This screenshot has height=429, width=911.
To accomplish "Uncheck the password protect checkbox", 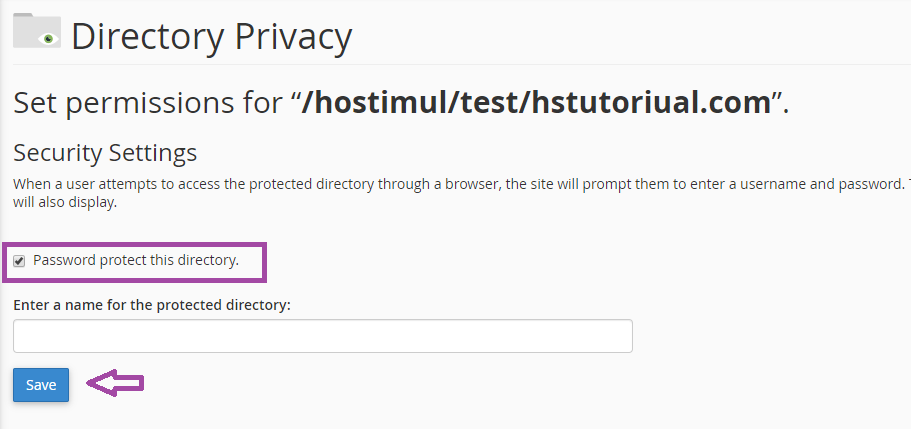I will (19, 261).
